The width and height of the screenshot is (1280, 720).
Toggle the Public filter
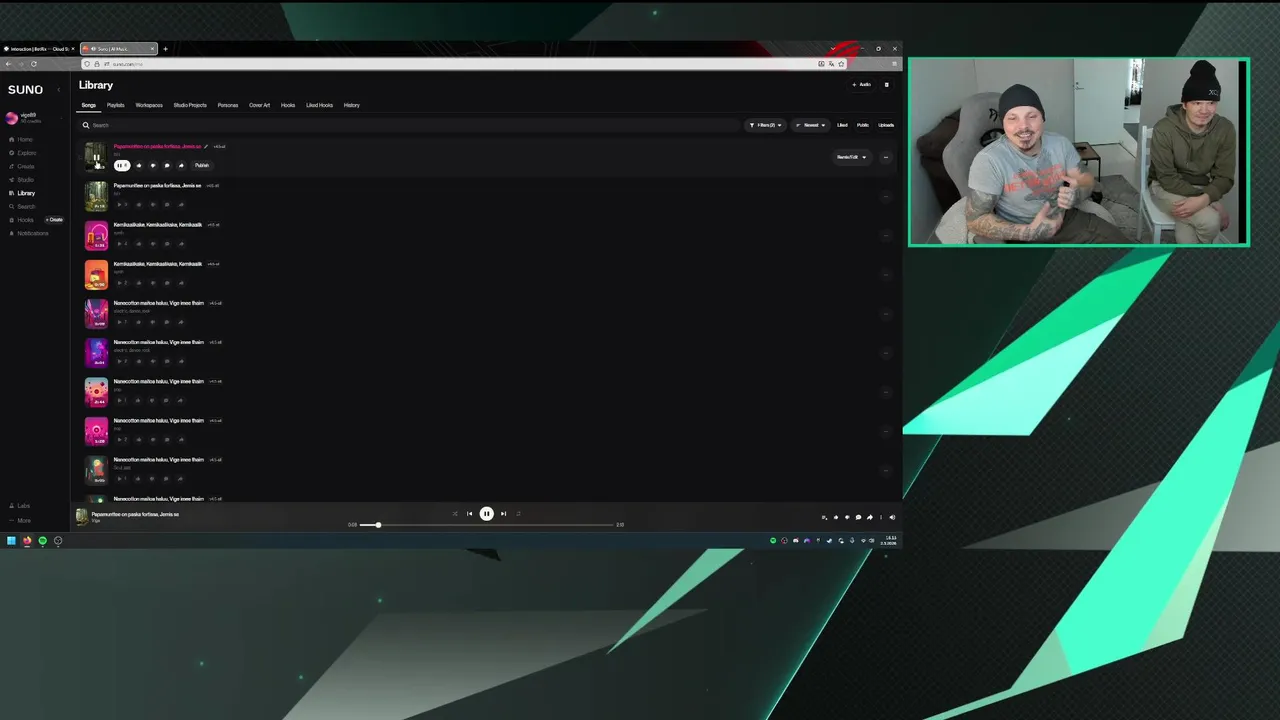coord(863,125)
